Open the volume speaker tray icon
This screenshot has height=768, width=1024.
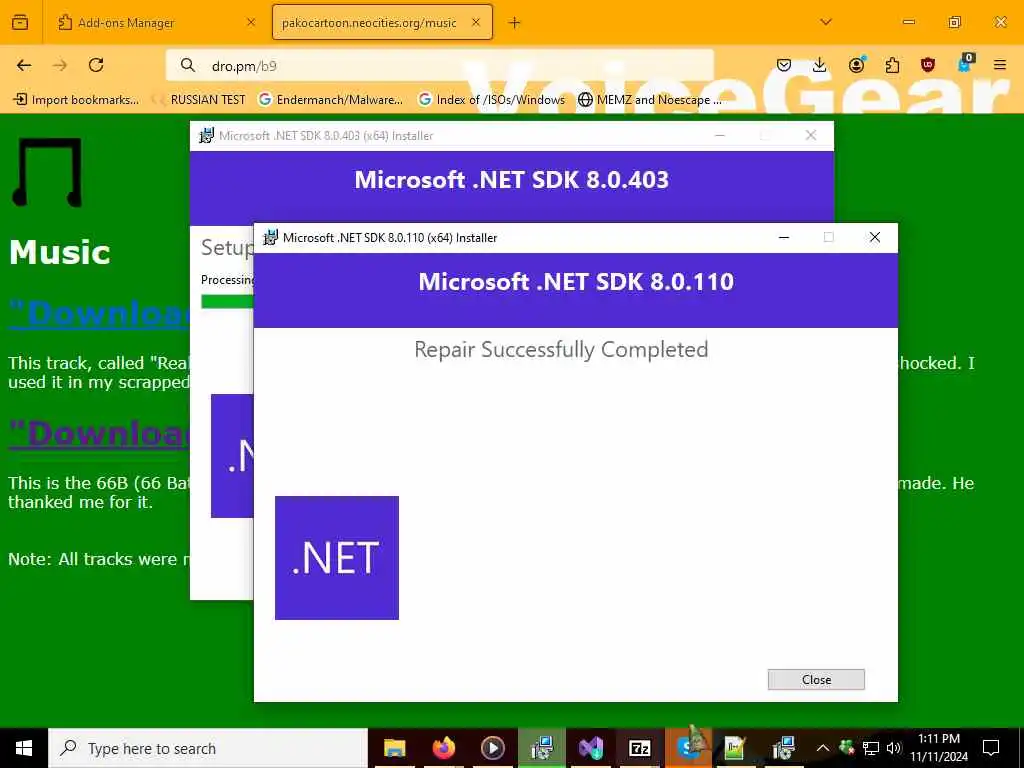click(894, 748)
